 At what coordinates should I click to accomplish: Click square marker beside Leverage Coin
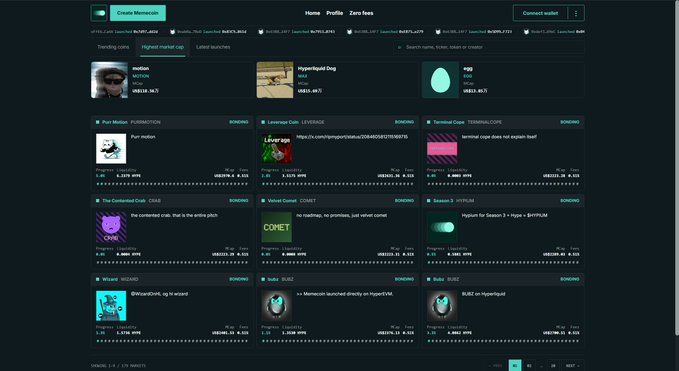[263, 122]
